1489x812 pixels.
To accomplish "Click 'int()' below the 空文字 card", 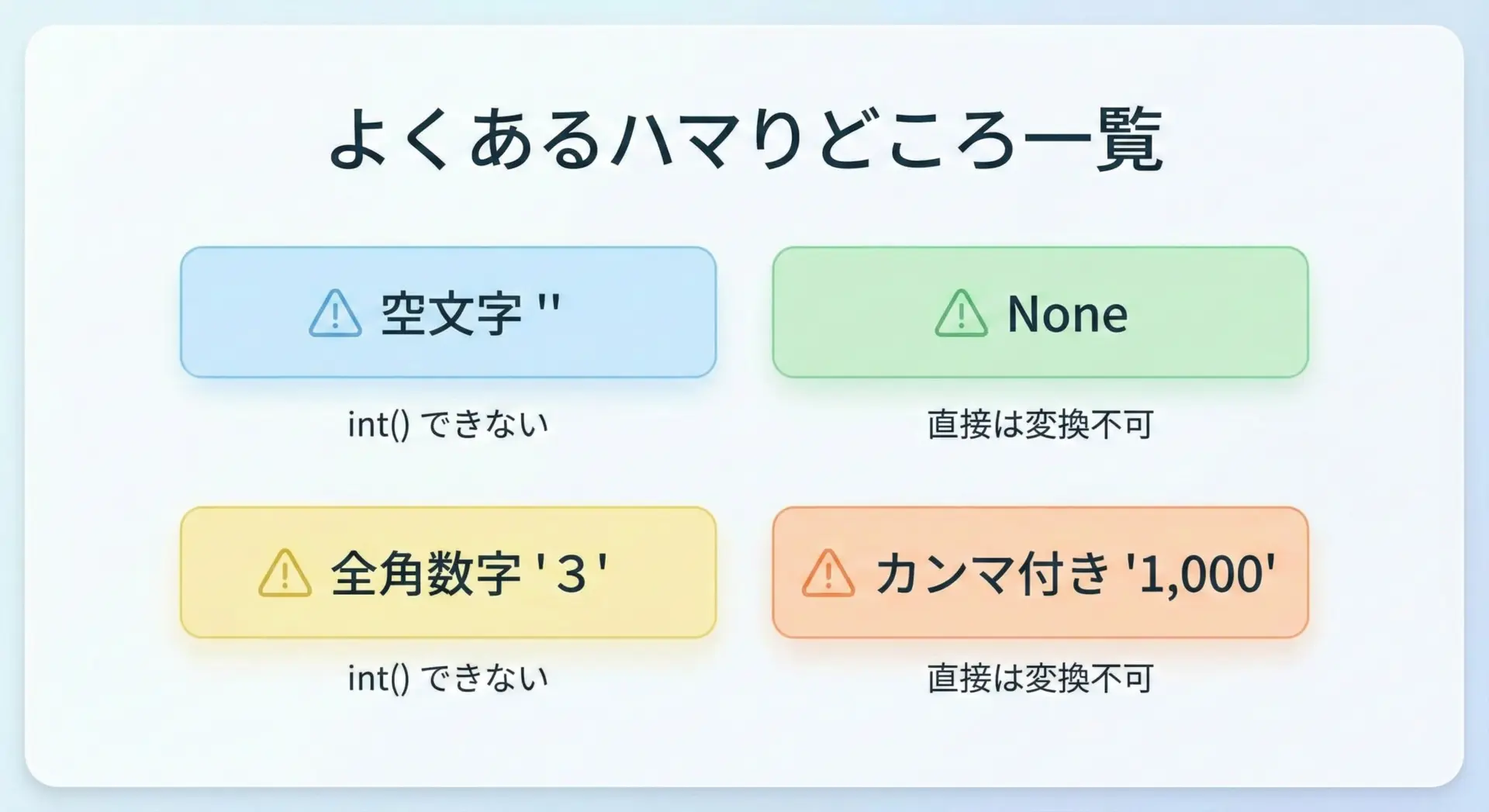I will click(378, 425).
